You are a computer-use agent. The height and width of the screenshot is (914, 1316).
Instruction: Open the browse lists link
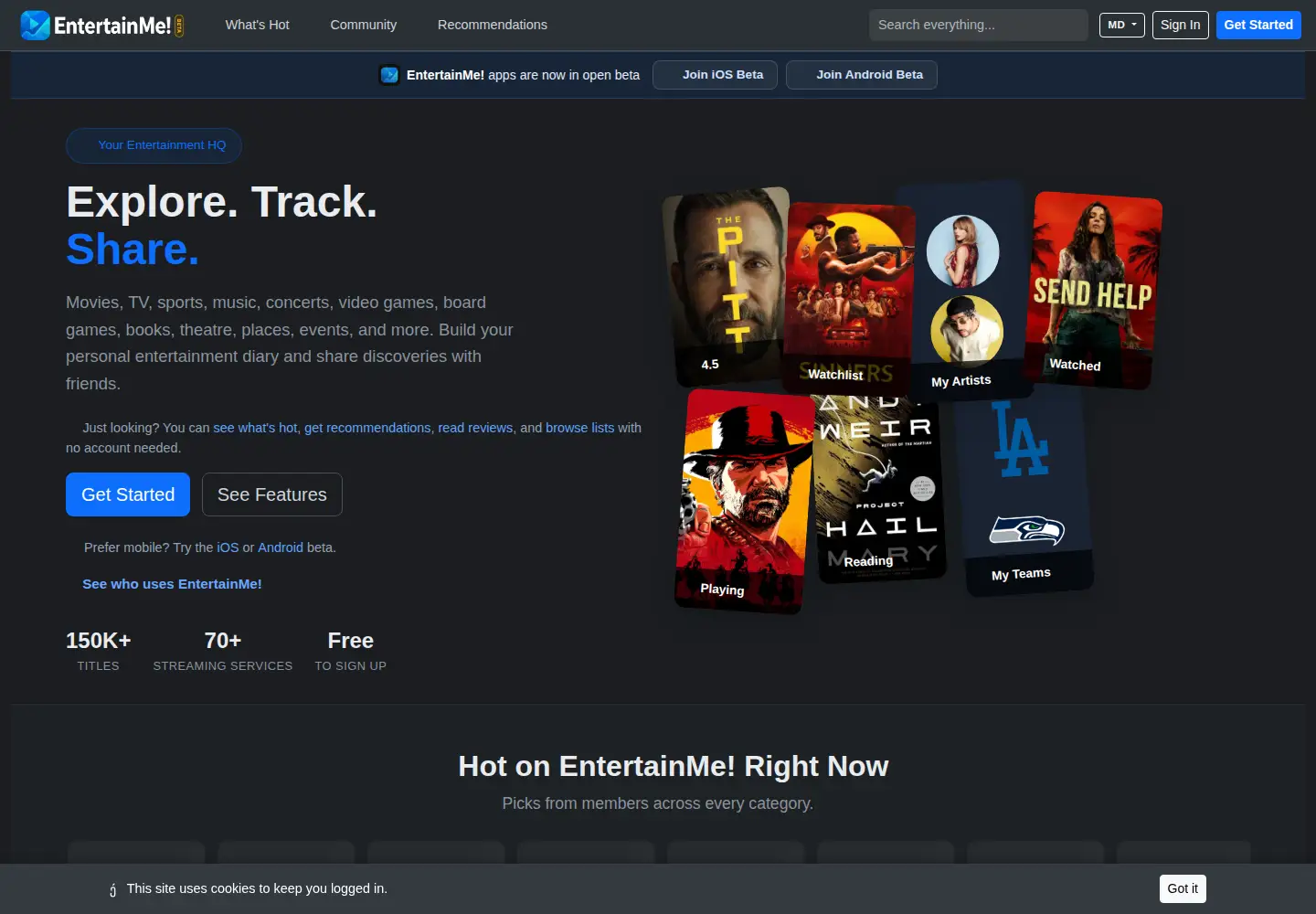tap(579, 428)
